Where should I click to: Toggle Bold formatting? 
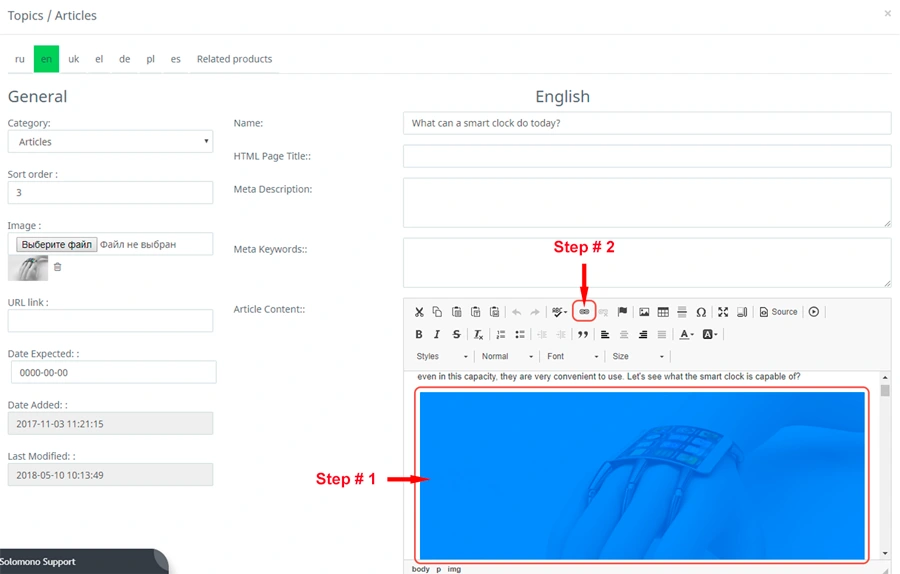point(419,335)
